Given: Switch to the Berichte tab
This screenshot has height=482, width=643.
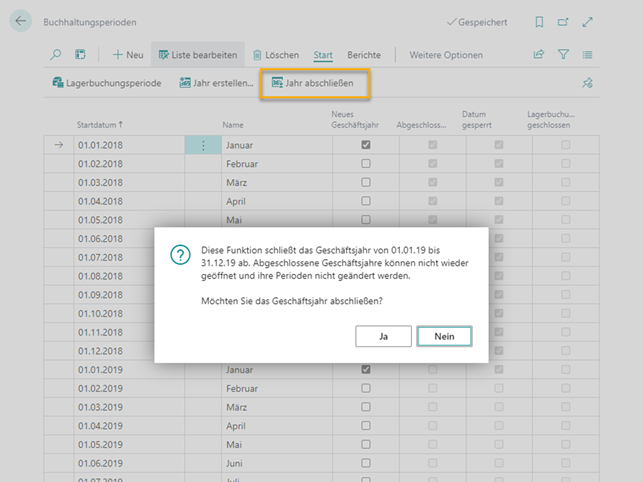Looking at the screenshot, I should 364,55.
